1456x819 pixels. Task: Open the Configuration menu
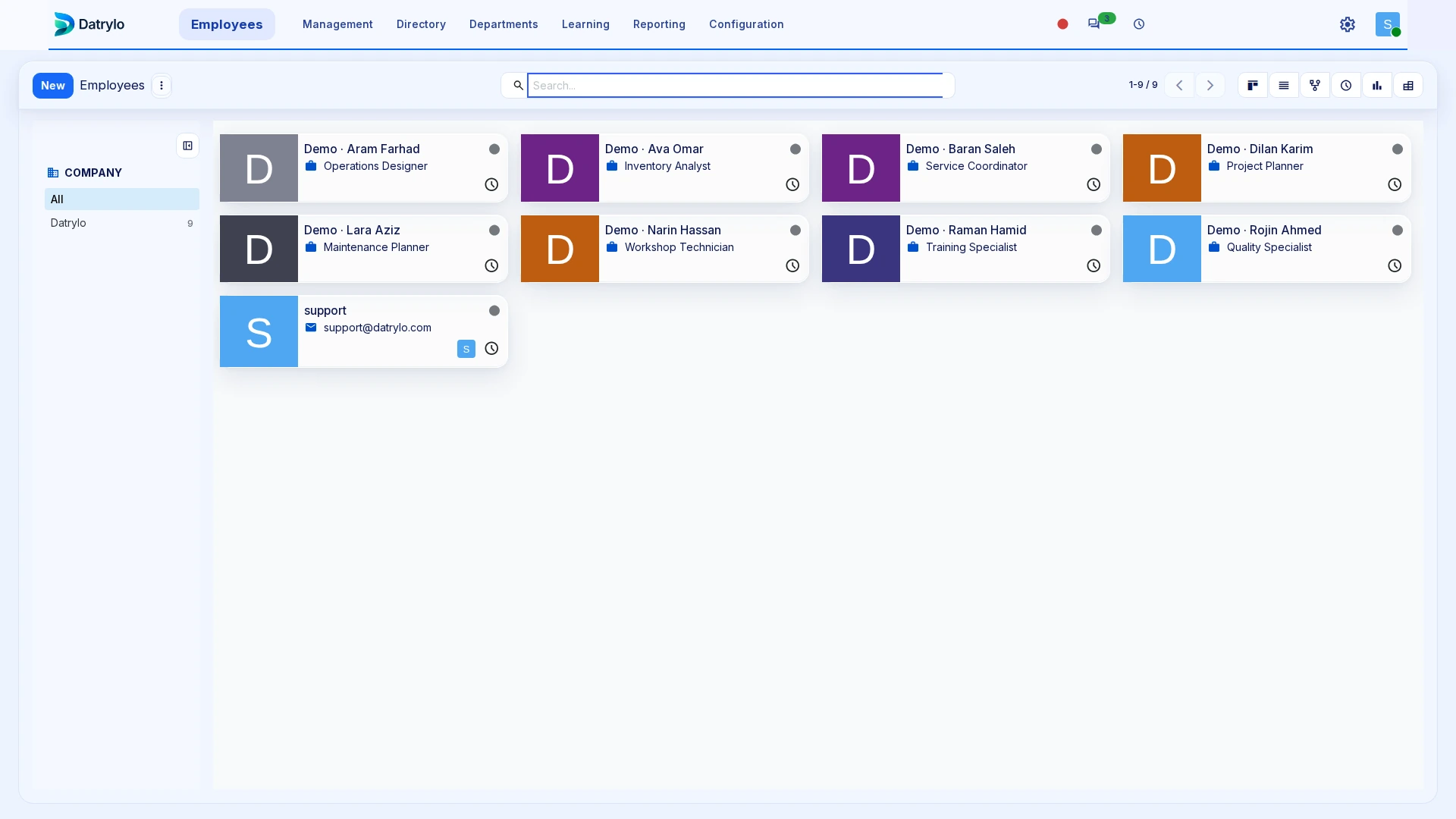coord(746,24)
